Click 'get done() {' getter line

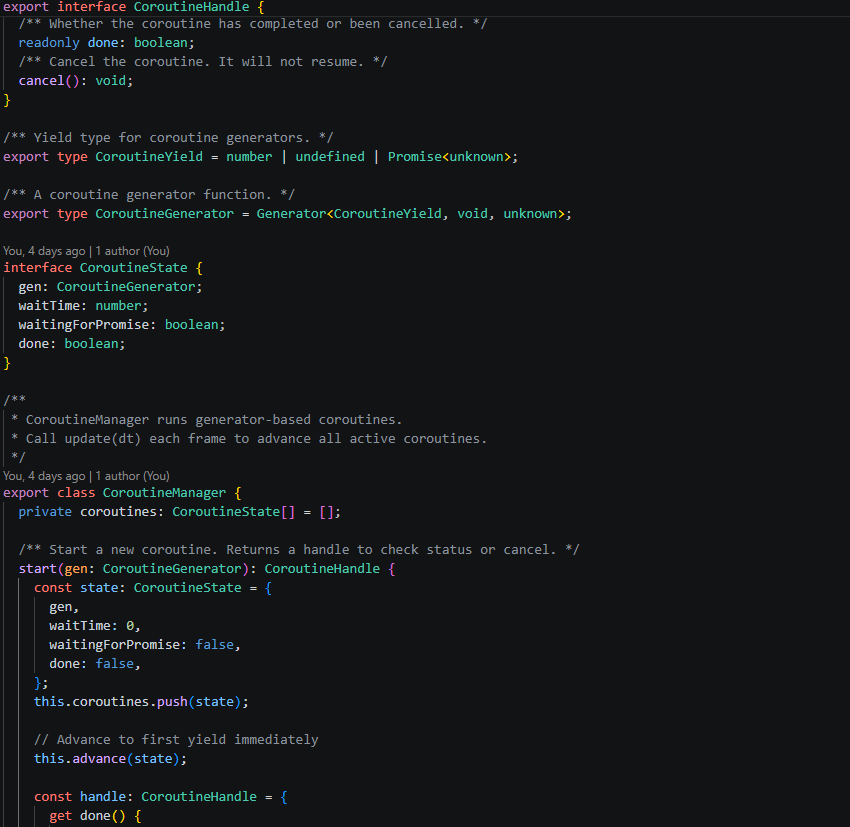click(x=95, y=815)
